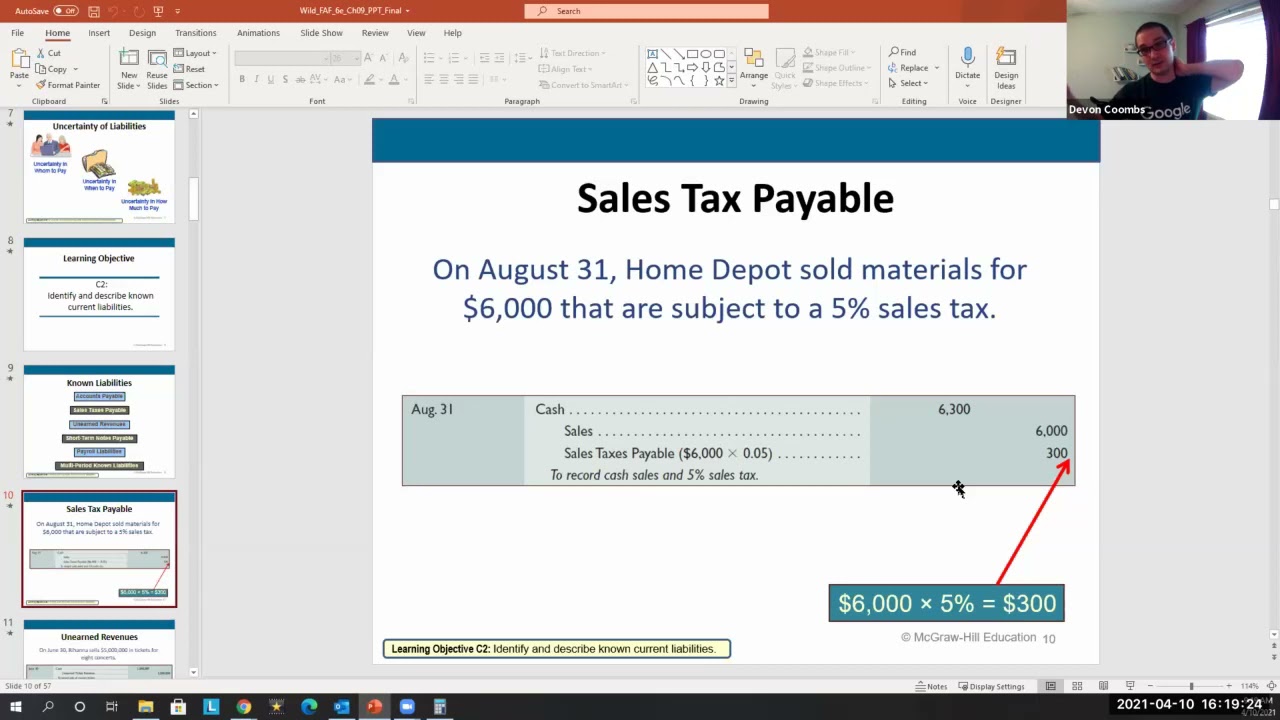Click the bullets list icon
Viewport: 1280px width, 720px height.
(x=429, y=58)
